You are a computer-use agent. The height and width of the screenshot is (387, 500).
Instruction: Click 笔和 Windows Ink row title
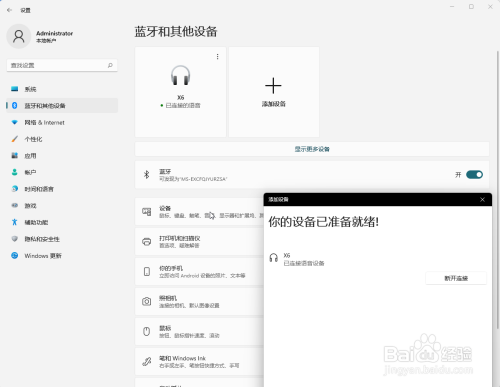182,358
